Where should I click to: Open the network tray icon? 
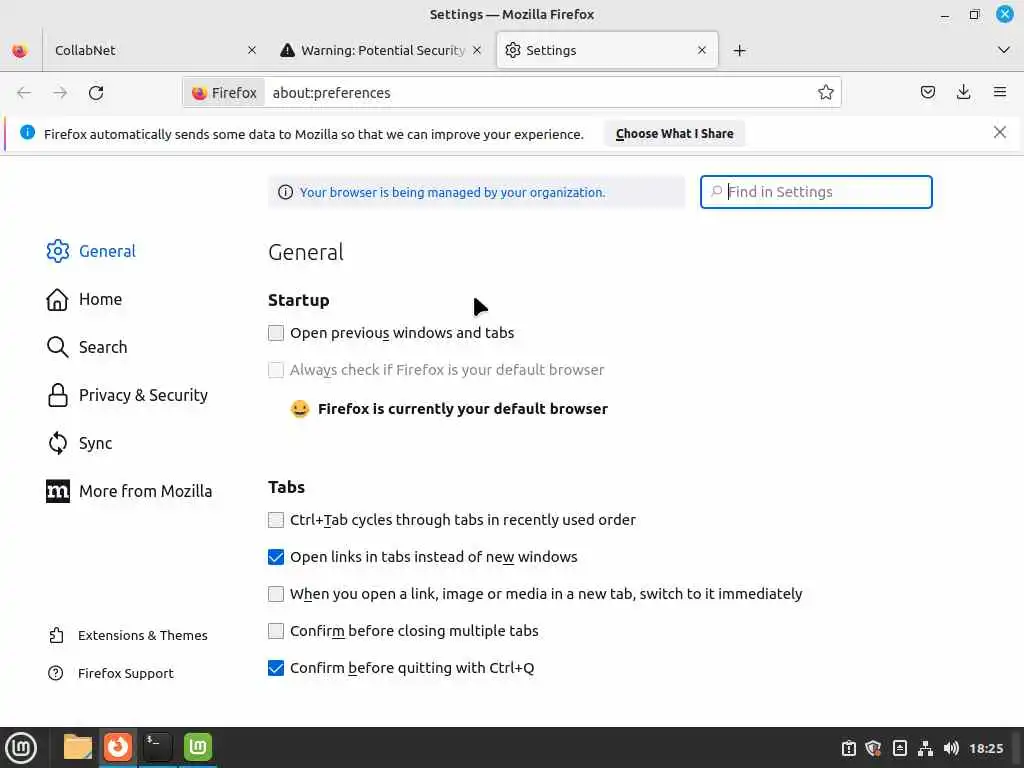pyautogui.click(x=925, y=748)
